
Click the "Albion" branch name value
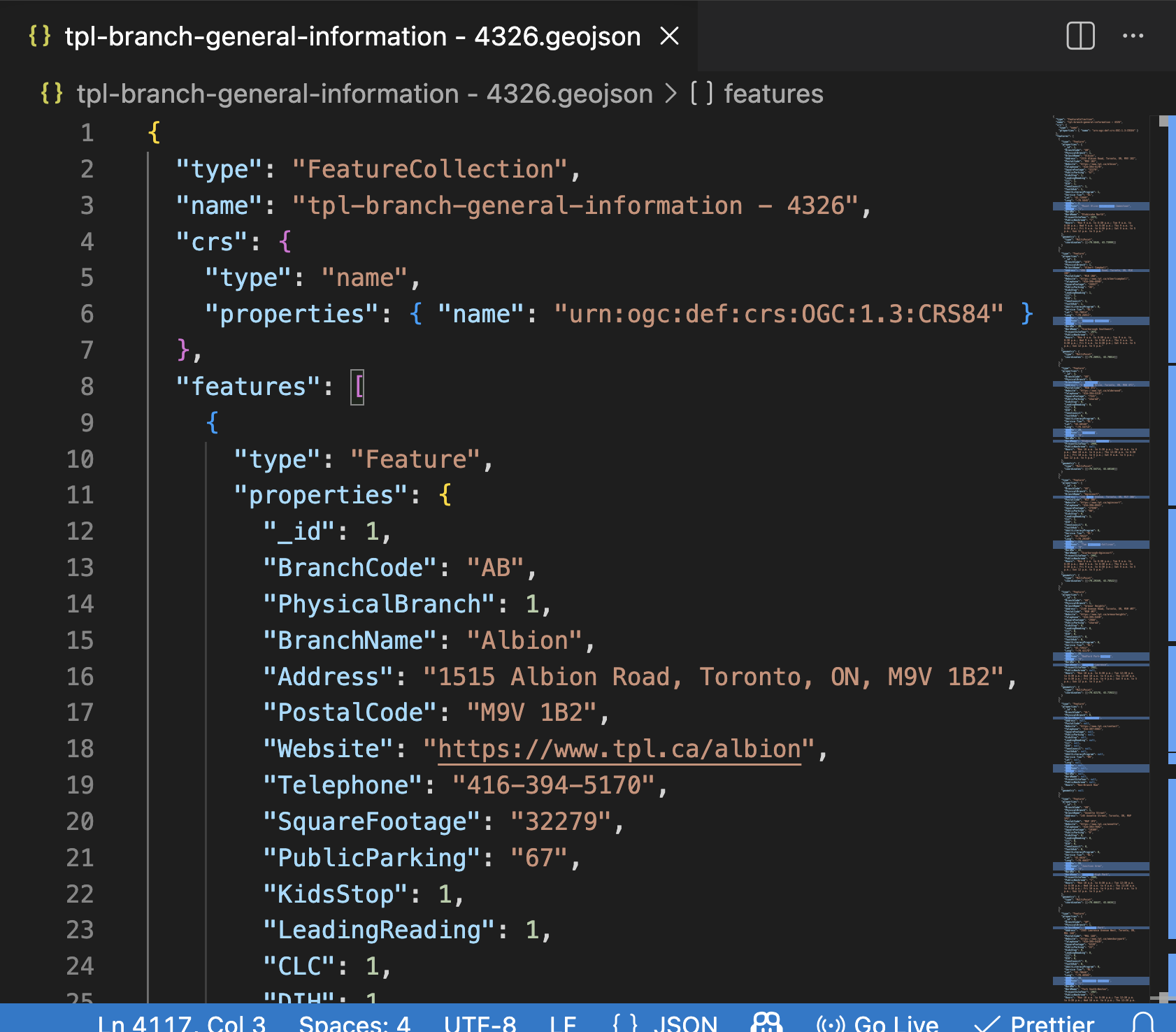524,640
